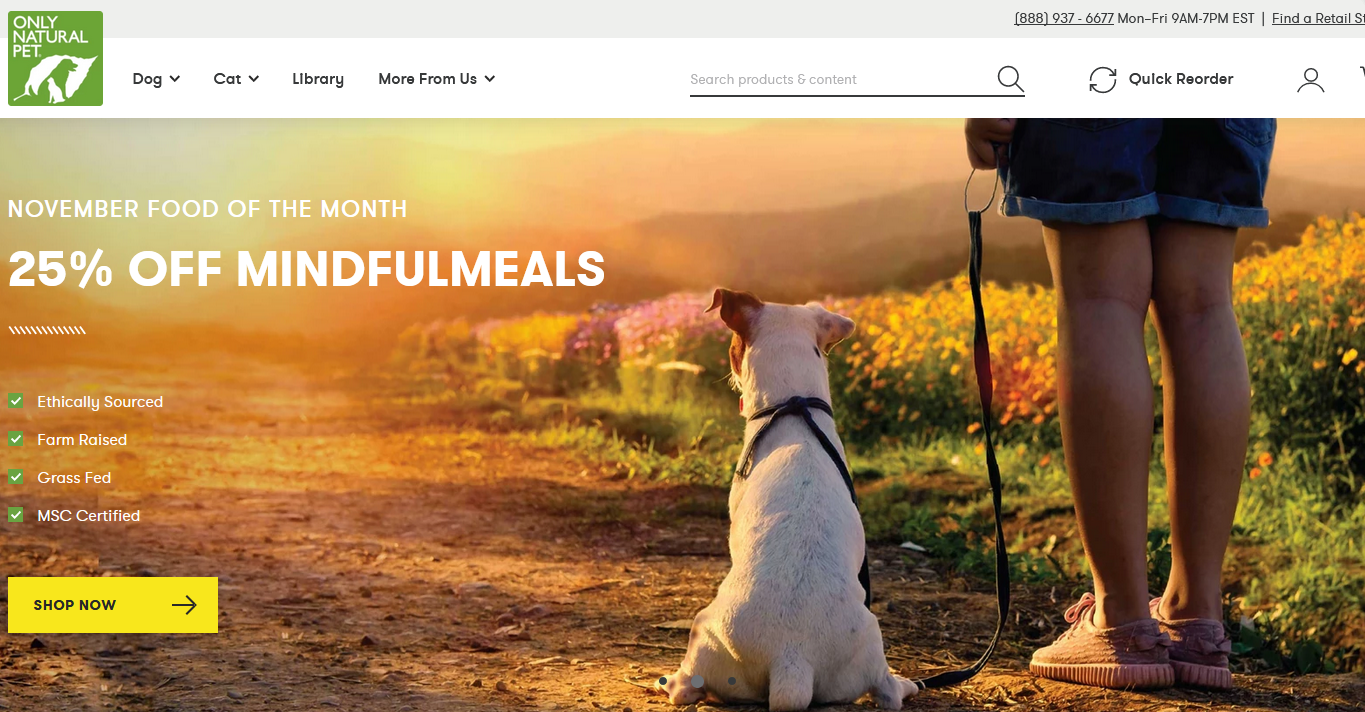The image size is (1365, 712).
Task: Click the arrow on Shop Now button
Action: tap(184, 605)
